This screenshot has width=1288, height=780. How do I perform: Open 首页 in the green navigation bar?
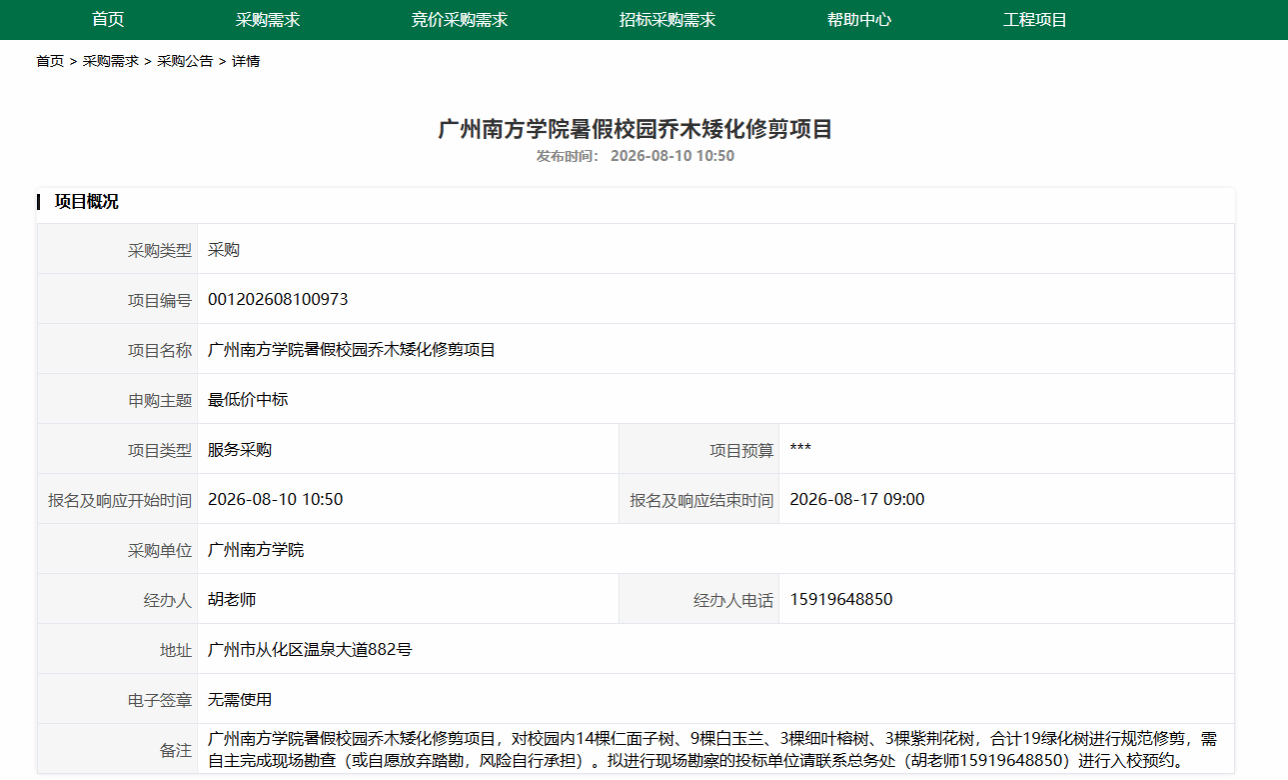coord(108,20)
